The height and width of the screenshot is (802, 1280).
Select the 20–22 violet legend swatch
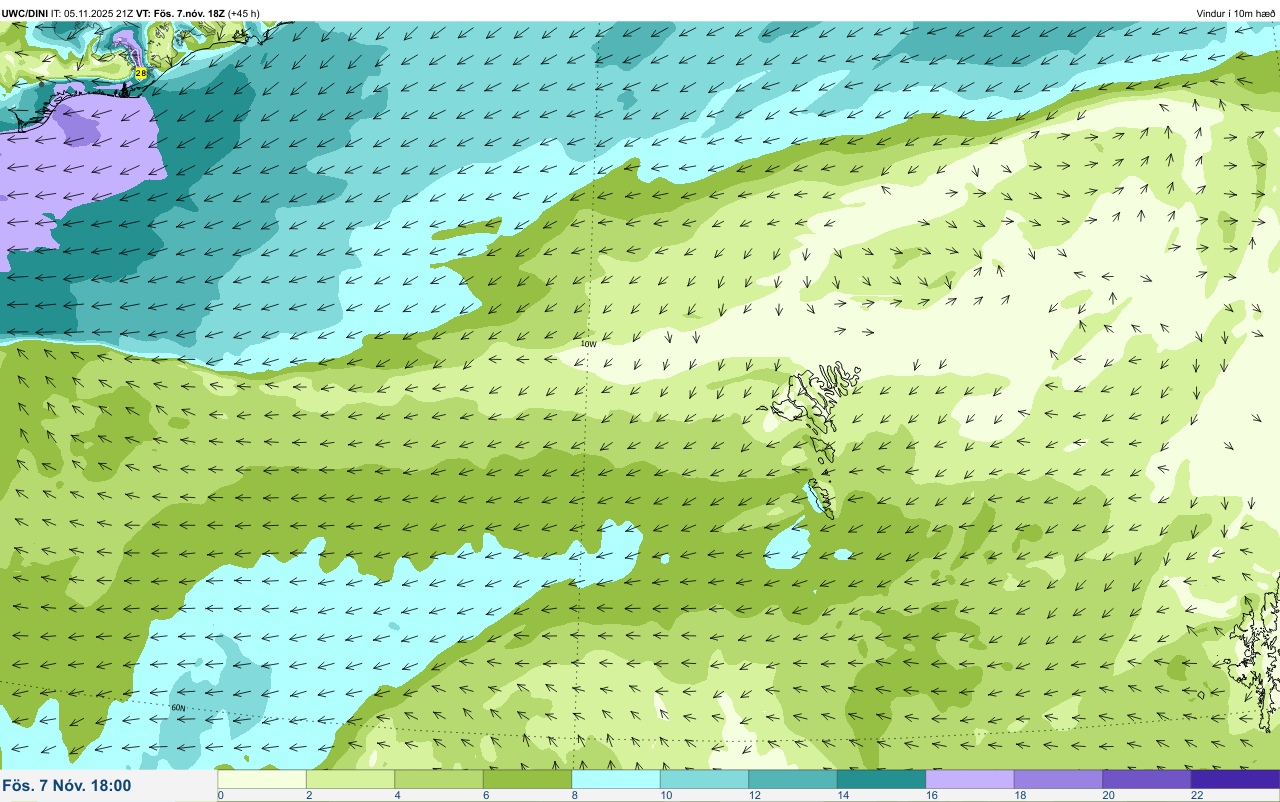1147,779
